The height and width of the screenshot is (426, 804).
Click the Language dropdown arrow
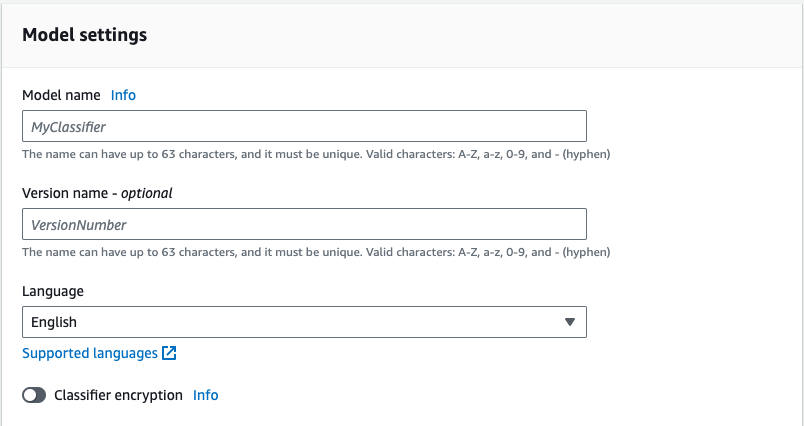pyautogui.click(x=569, y=322)
